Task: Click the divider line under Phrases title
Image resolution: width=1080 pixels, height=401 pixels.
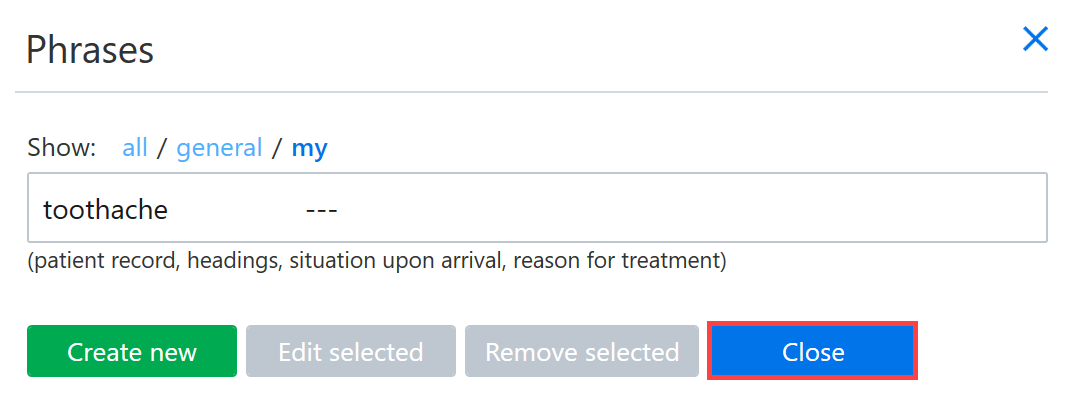Action: pyautogui.click(x=531, y=92)
